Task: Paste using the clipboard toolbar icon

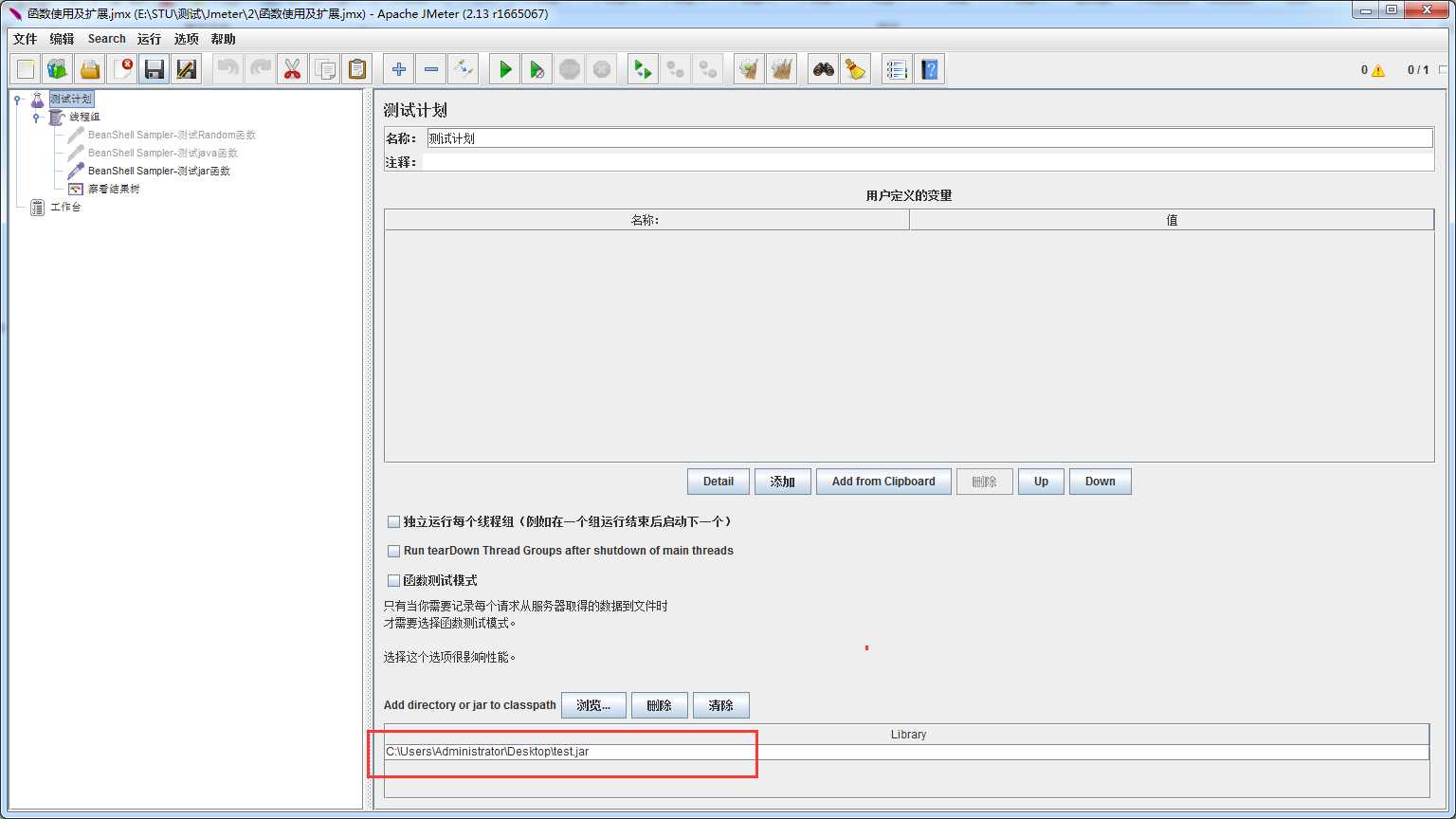Action: [x=357, y=69]
